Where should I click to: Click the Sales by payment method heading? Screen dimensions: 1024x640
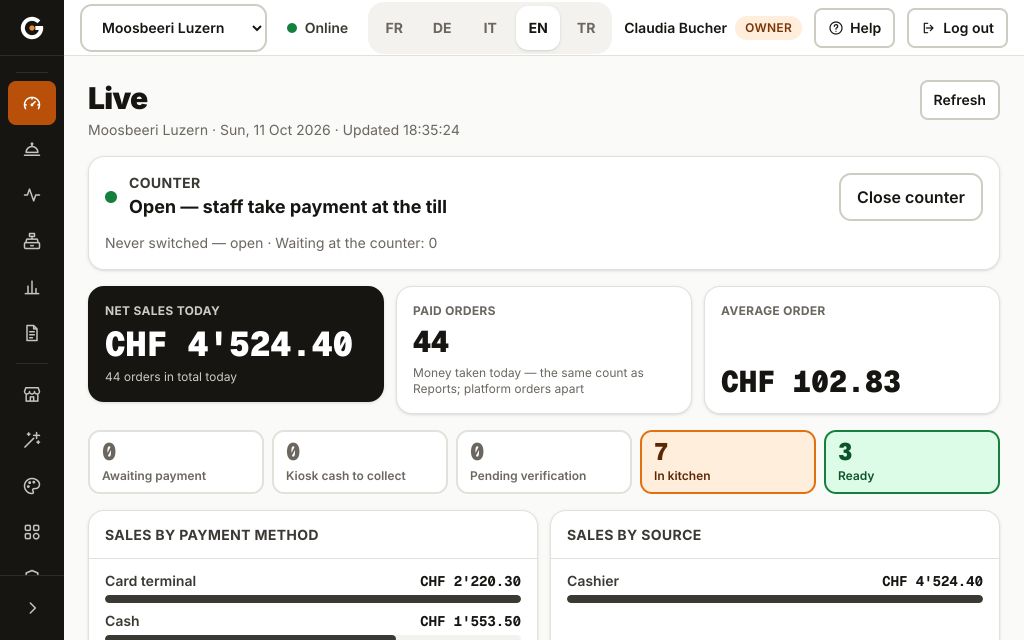212,535
